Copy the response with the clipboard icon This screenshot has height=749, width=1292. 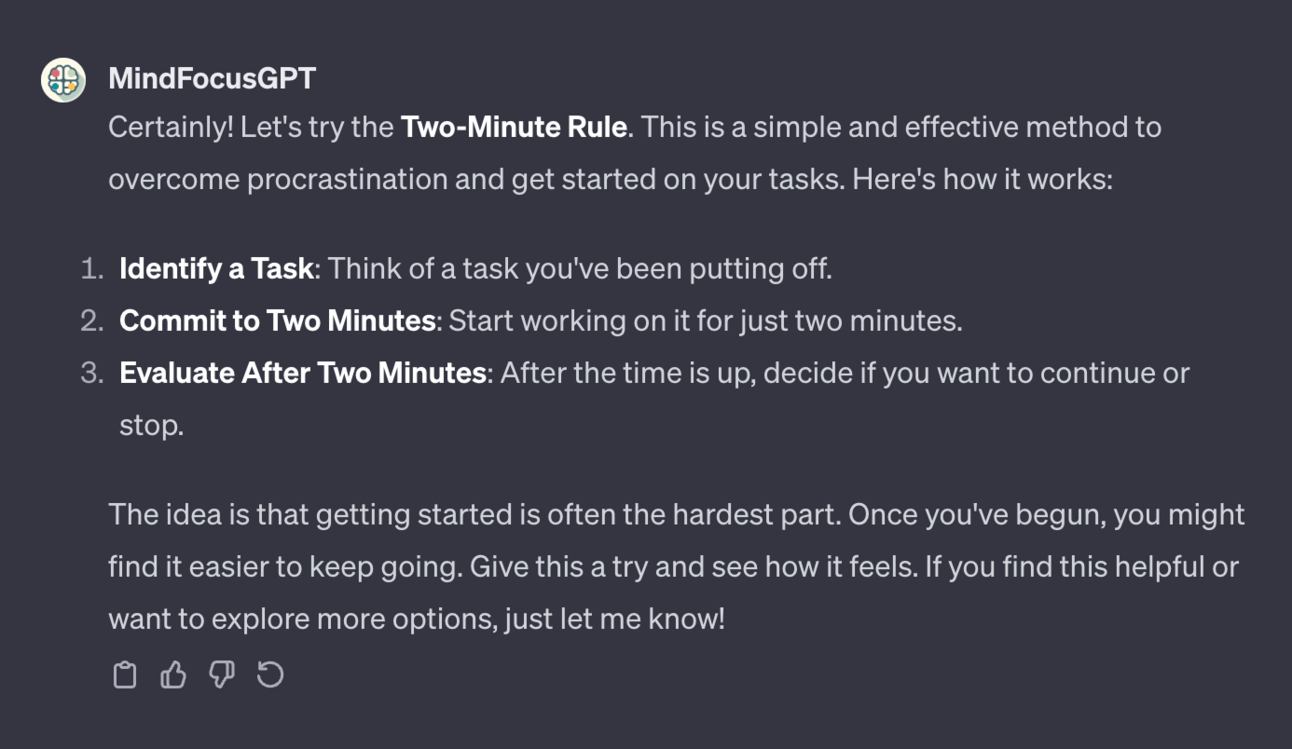124,675
